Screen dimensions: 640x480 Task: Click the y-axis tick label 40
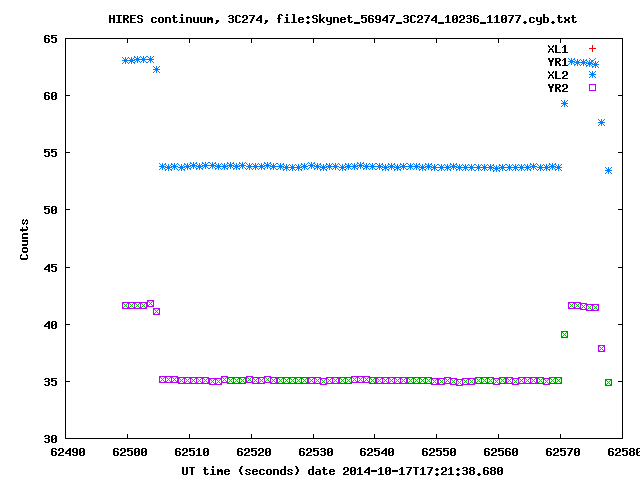[50, 325]
